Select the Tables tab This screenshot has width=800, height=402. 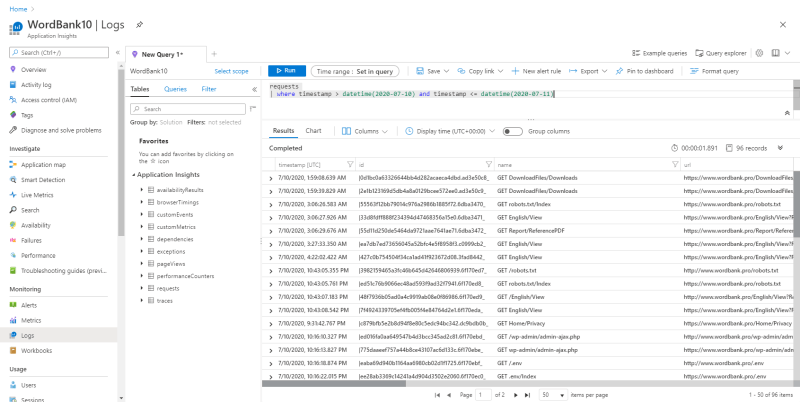click(x=140, y=89)
